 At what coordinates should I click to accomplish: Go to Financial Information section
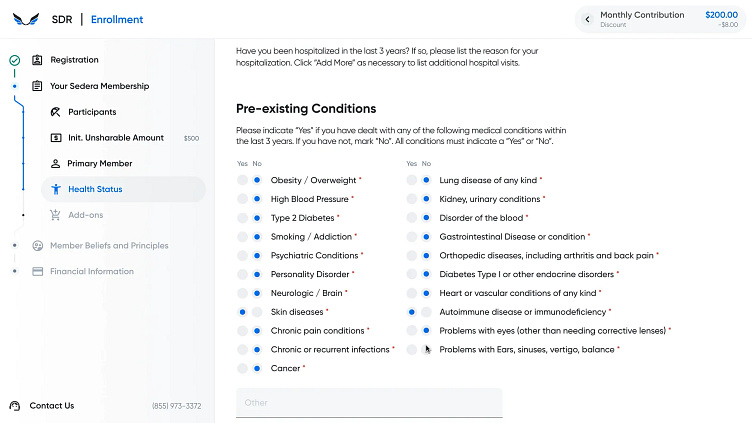point(91,271)
